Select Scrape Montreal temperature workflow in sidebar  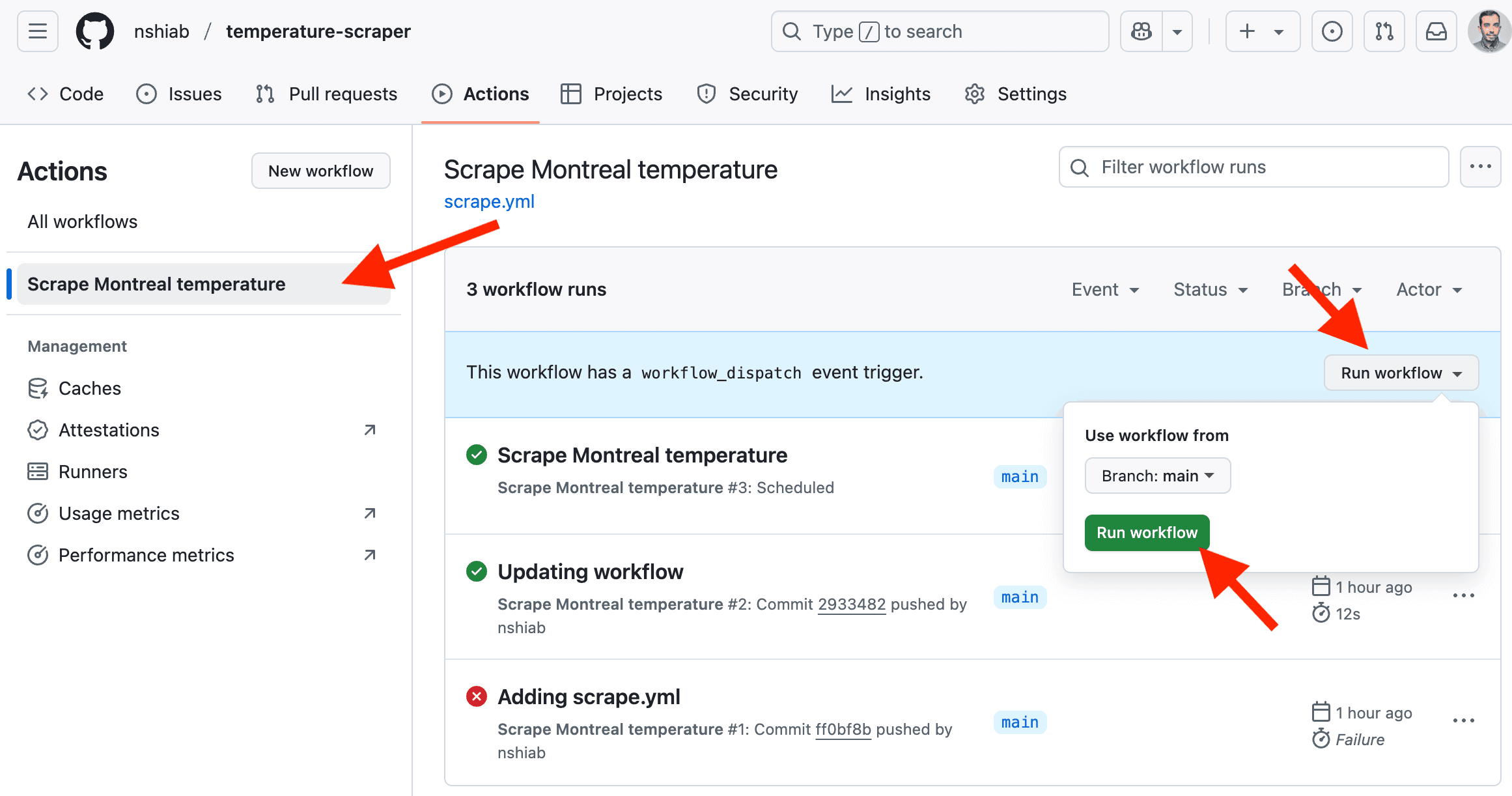204,284
